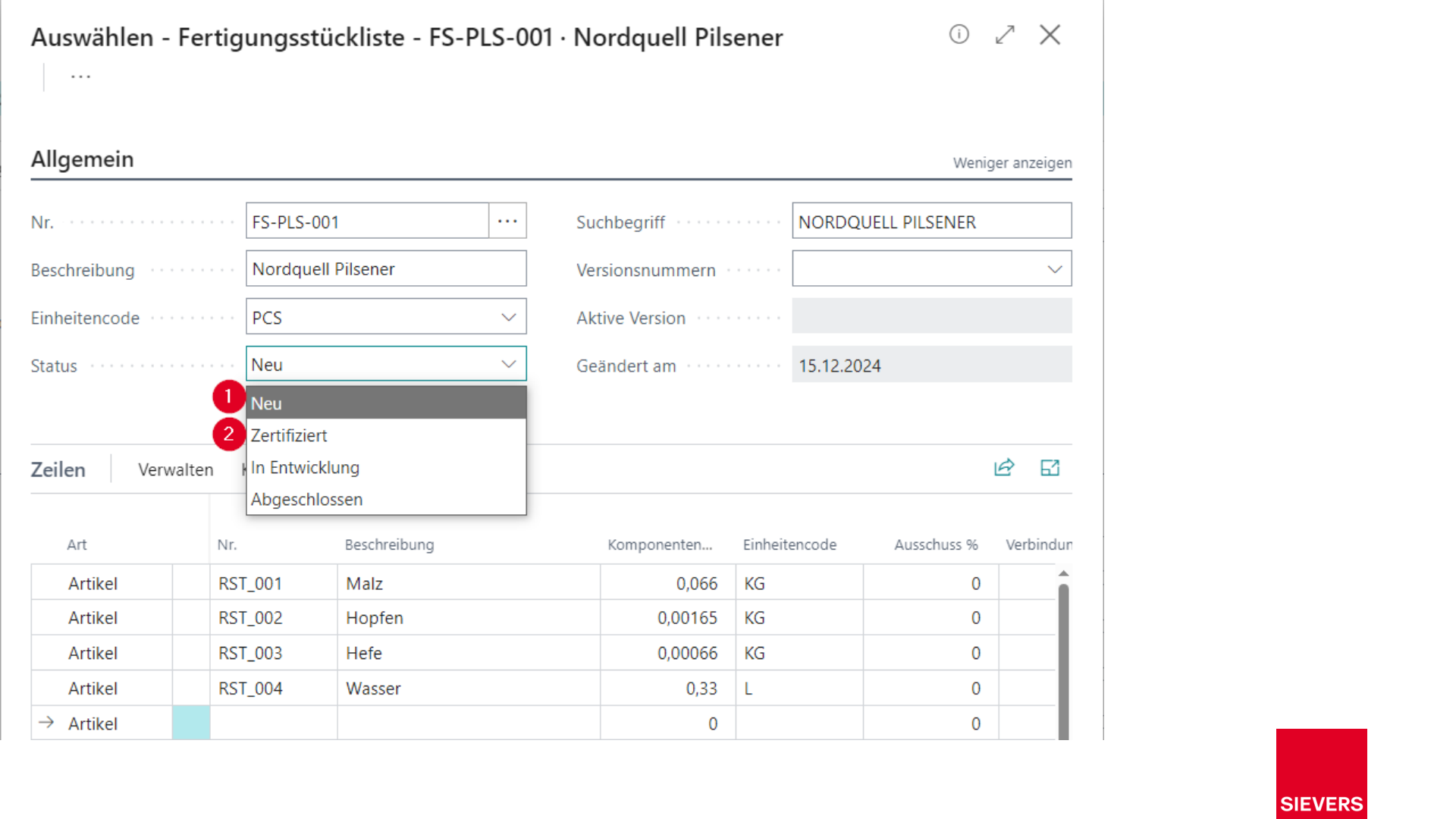
Task: Click the Komponenten... column header
Action: pyautogui.click(x=660, y=544)
